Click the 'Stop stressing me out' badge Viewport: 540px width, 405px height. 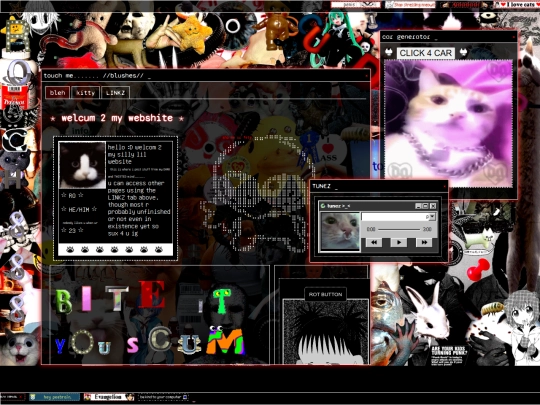point(410,4)
